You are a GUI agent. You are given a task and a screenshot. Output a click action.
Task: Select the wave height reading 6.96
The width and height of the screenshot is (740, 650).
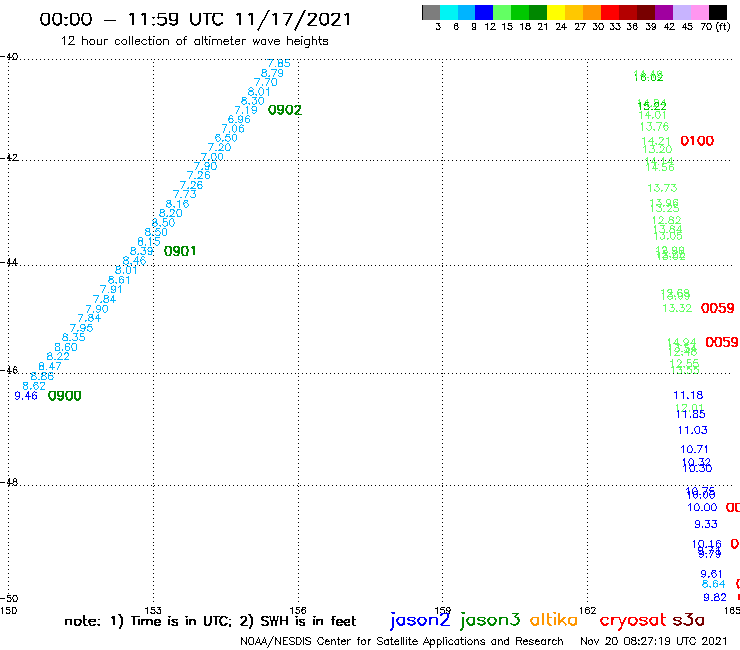point(239,119)
